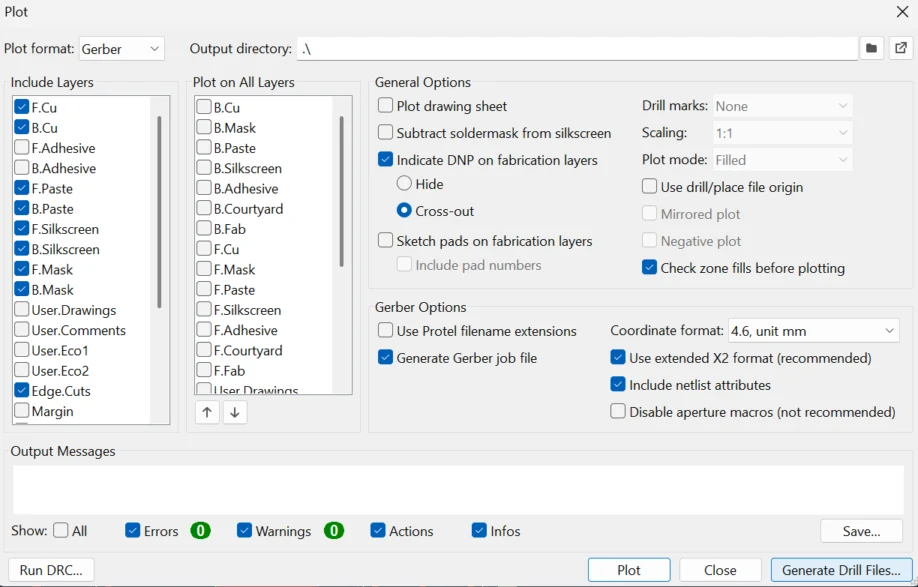This screenshot has height=587, width=918.
Task: Toggle the Warnings filter checkbox
Action: pyautogui.click(x=245, y=531)
